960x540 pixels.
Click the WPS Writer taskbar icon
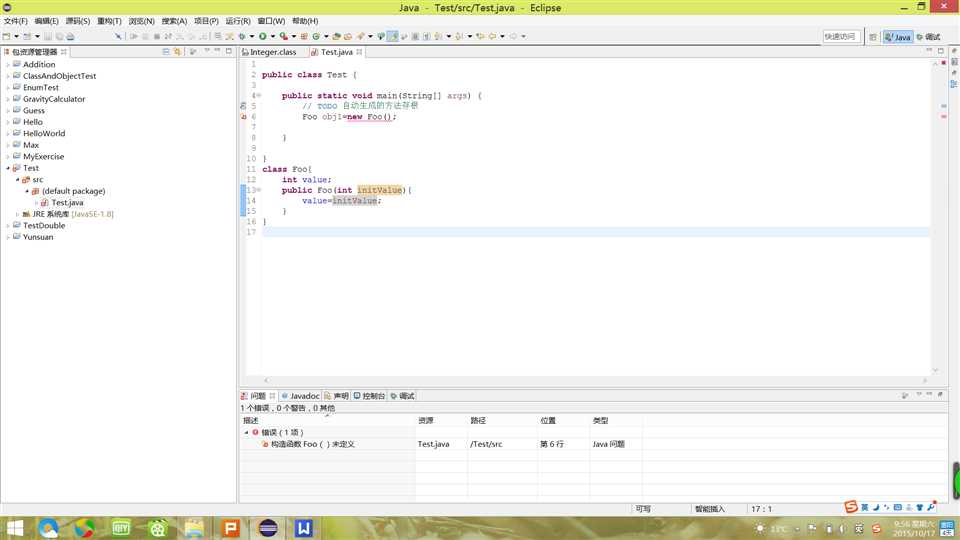tap(304, 528)
